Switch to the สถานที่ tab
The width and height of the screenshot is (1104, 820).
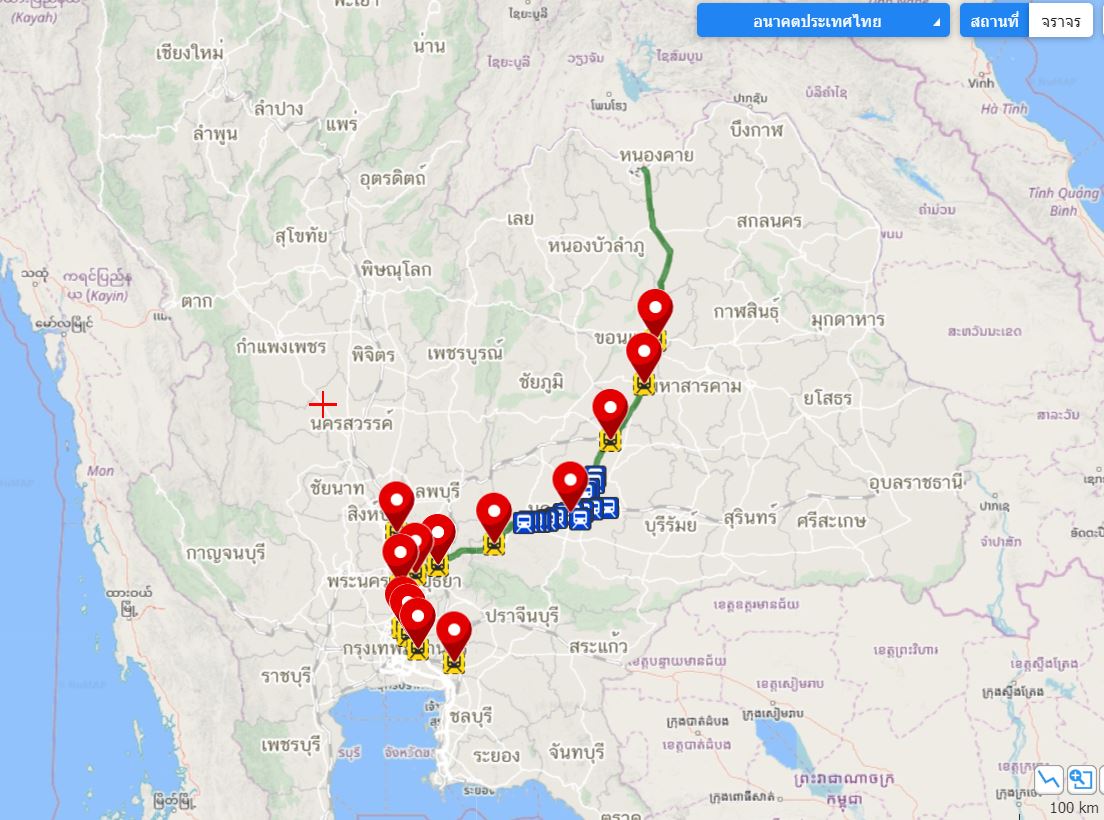tap(994, 21)
